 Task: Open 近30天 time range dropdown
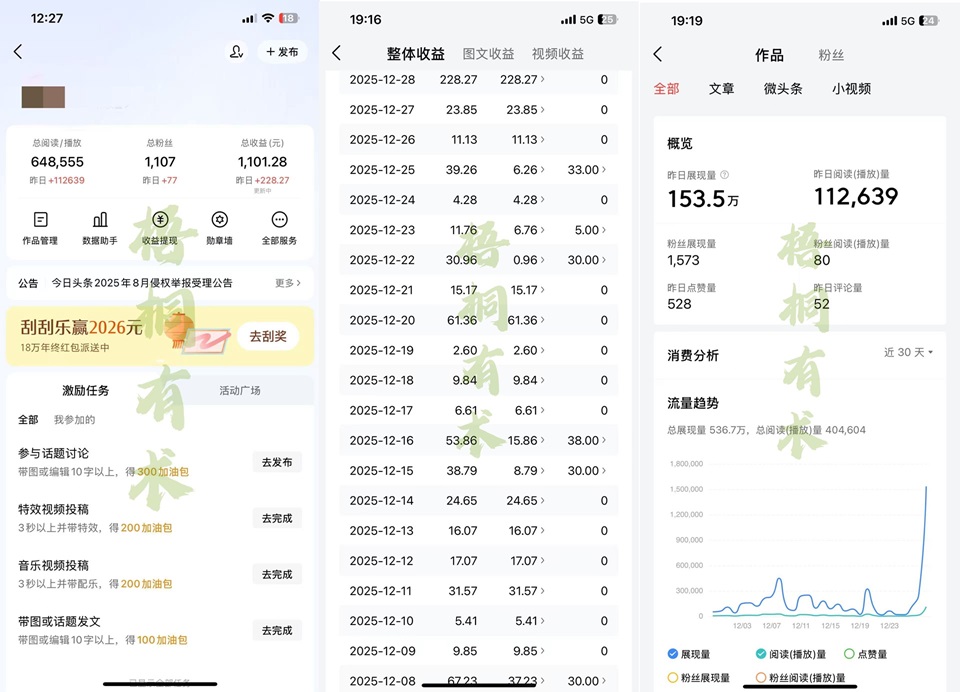[908, 353]
